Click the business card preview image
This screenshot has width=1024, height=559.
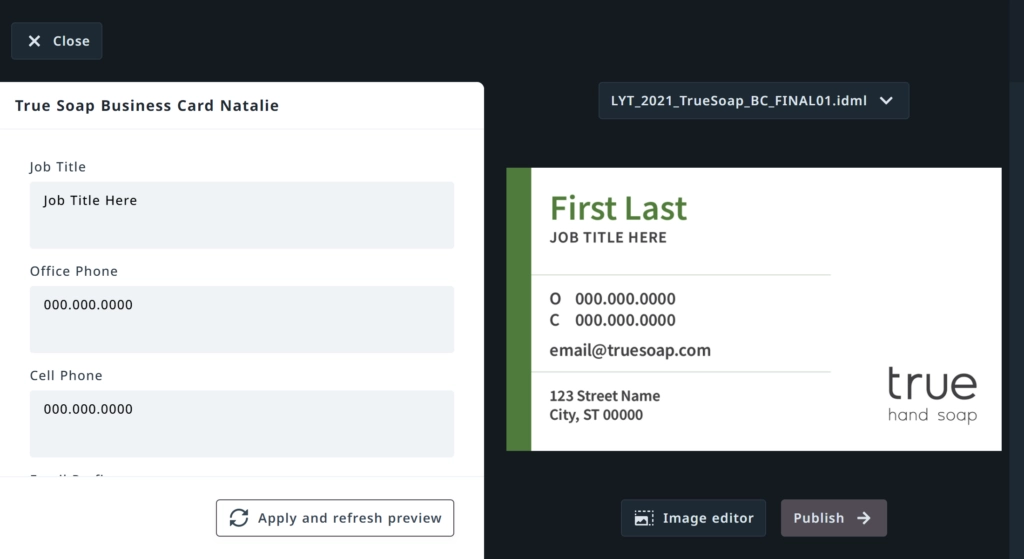(754, 309)
